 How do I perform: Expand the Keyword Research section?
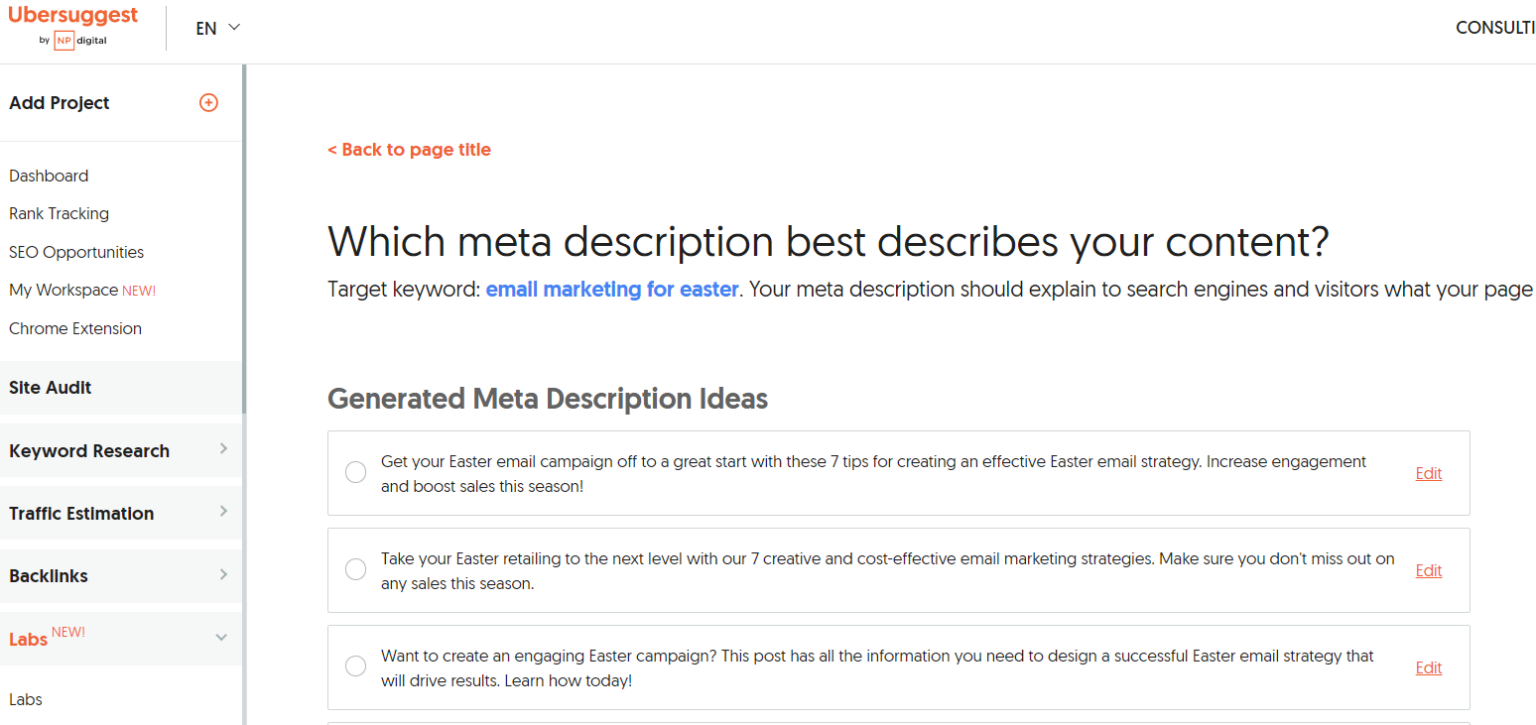pyautogui.click(x=223, y=449)
